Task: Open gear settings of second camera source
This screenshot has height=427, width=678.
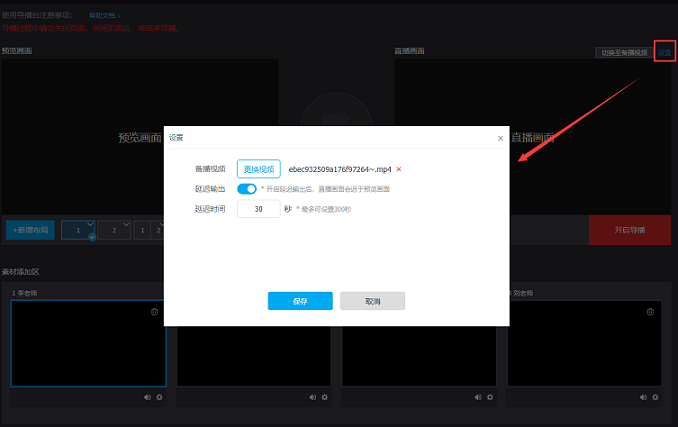Action: (324, 397)
